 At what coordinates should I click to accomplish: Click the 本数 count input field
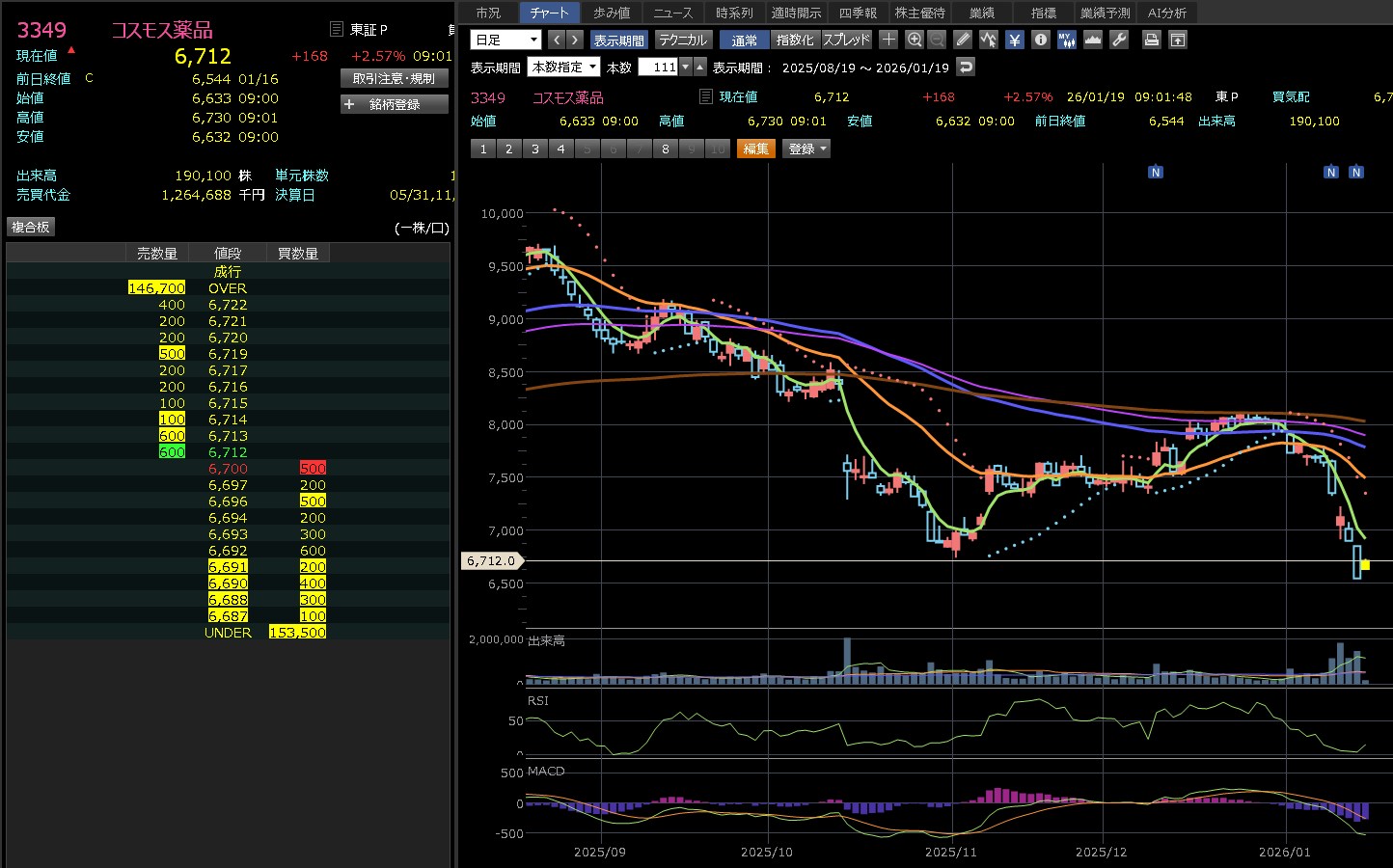point(660,67)
